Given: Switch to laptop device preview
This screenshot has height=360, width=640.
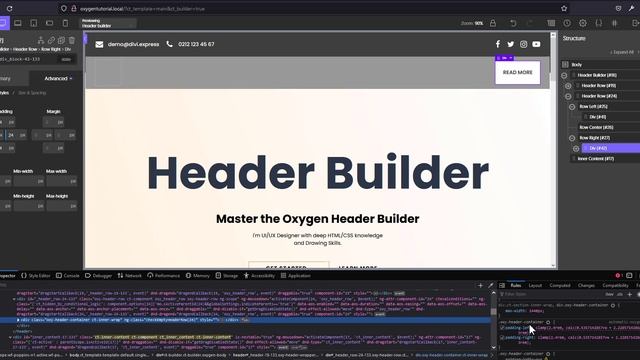Looking at the screenshot, I should point(18,23).
